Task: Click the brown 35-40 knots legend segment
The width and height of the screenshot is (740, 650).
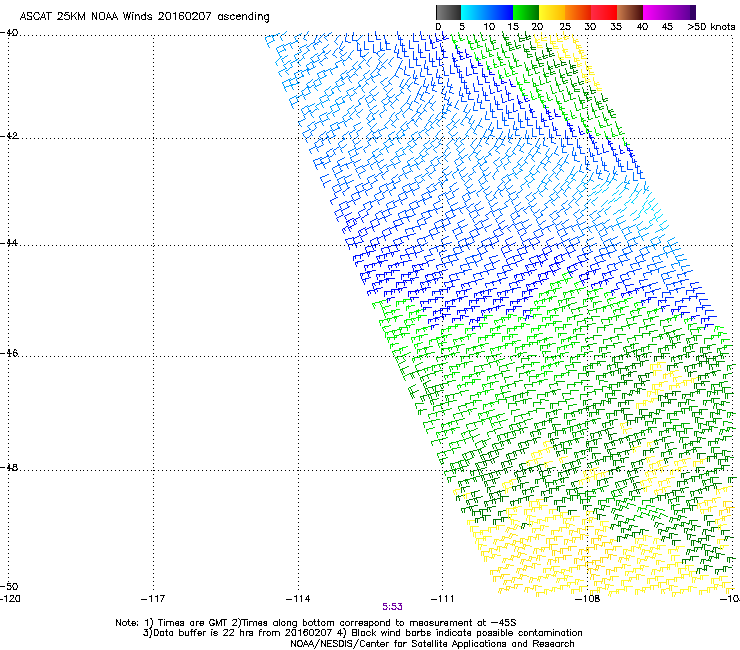Action: pos(630,12)
